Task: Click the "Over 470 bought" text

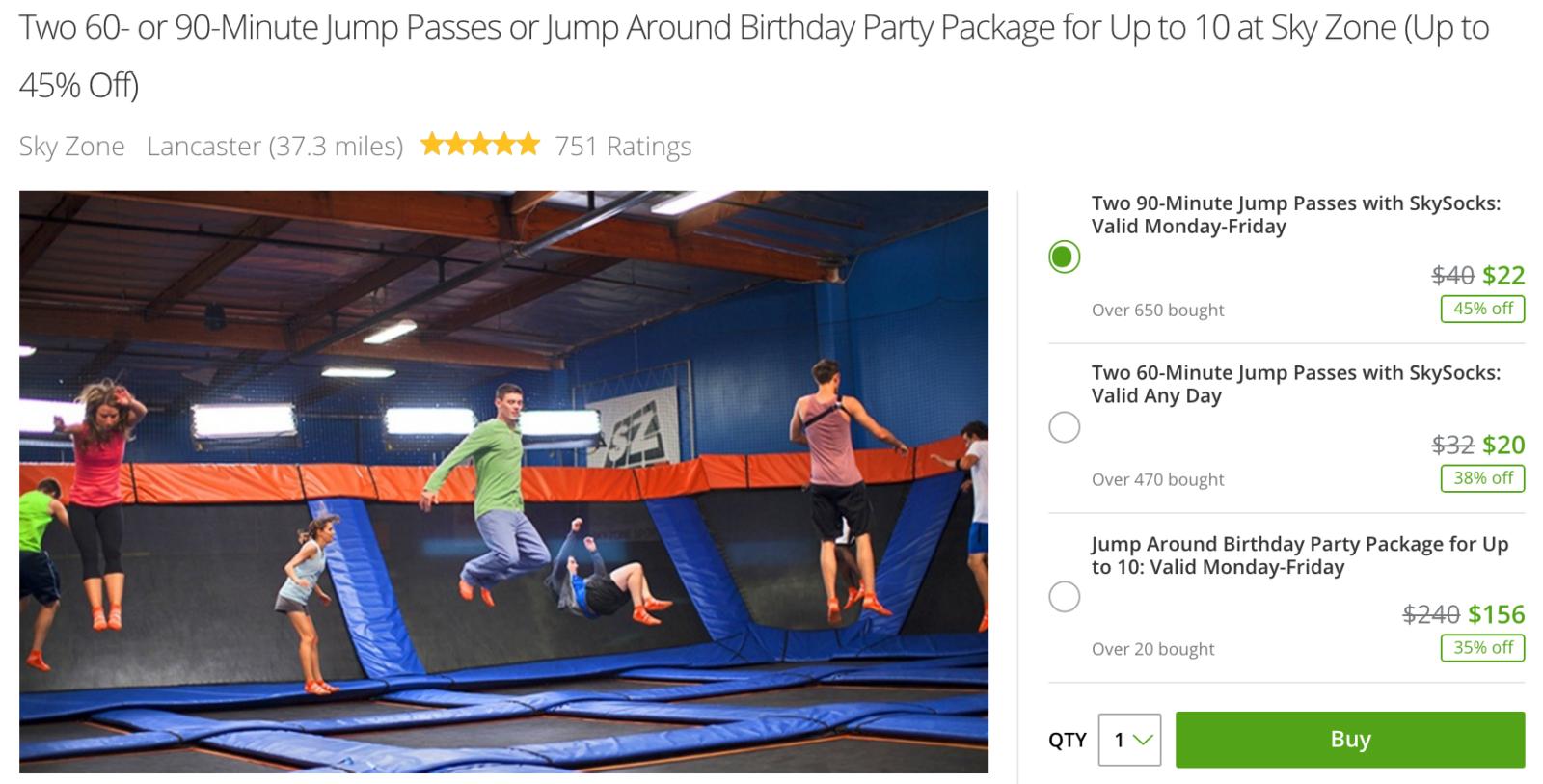Action: click(x=1157, y=480)
